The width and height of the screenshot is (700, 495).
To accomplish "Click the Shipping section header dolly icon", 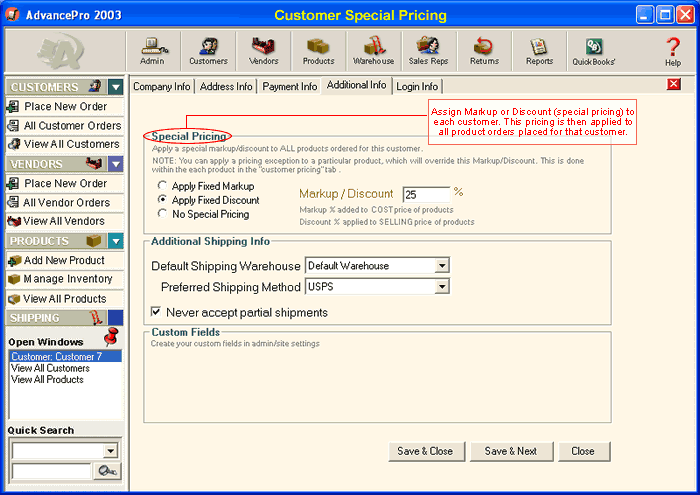I will tap(96, 317).
